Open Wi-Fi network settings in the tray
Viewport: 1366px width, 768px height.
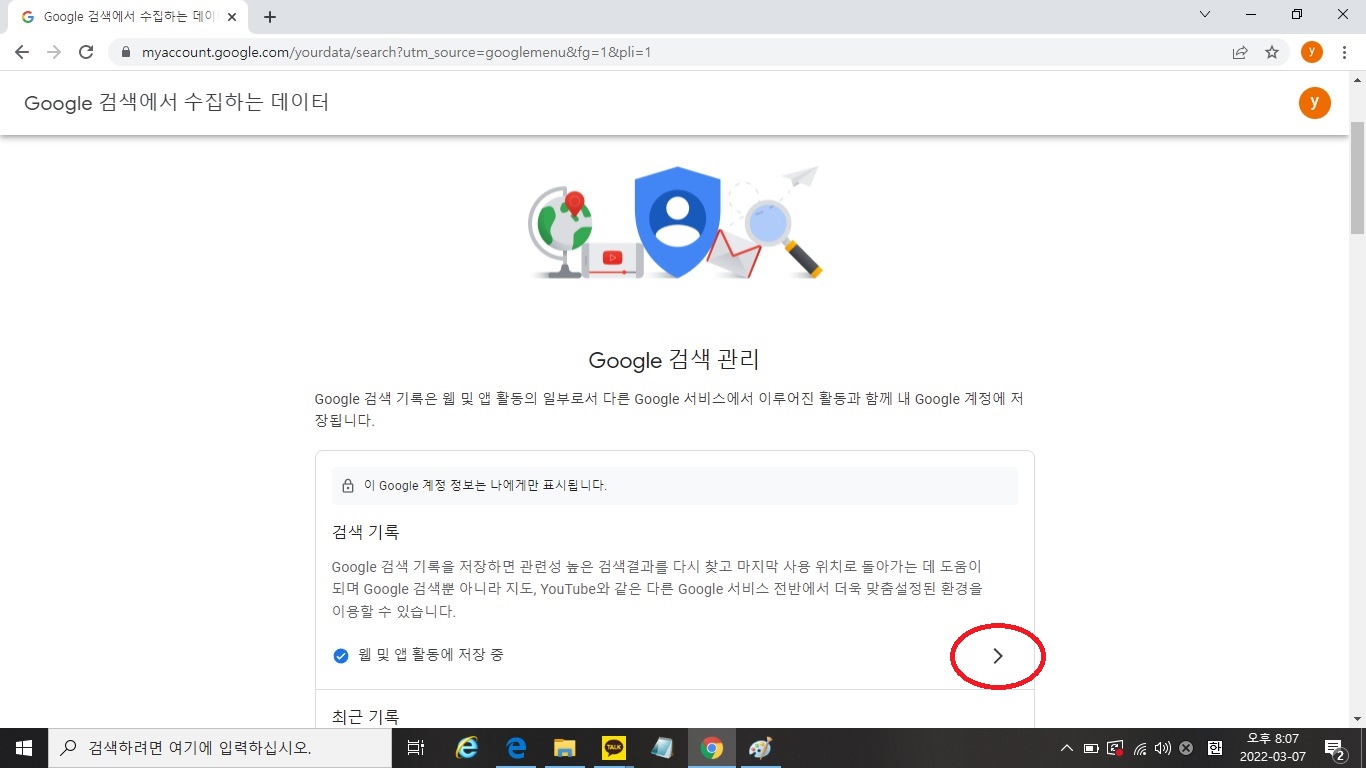coord(1140,748)
